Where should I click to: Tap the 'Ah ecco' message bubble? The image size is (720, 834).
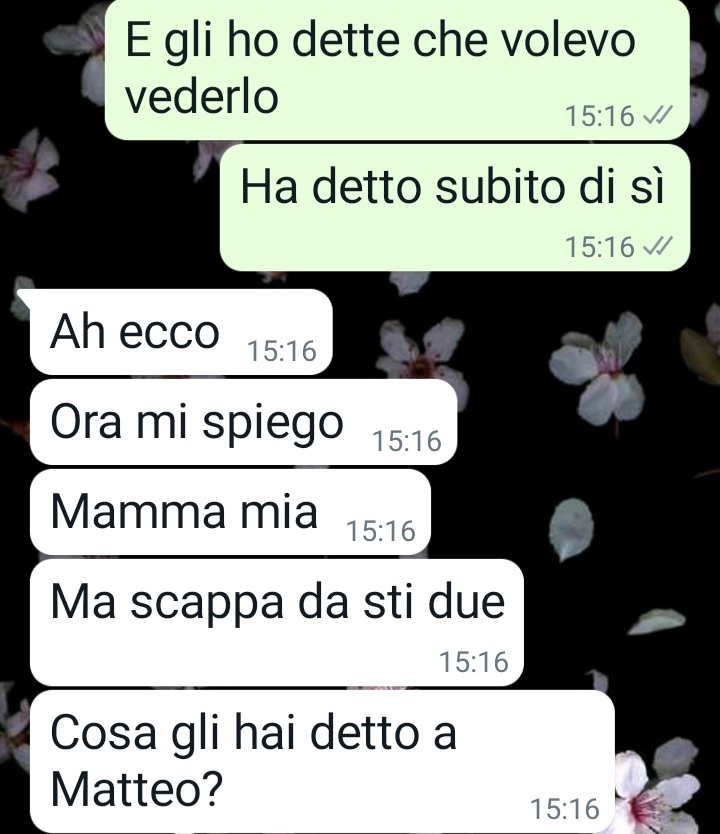click(x=181, y=332)
